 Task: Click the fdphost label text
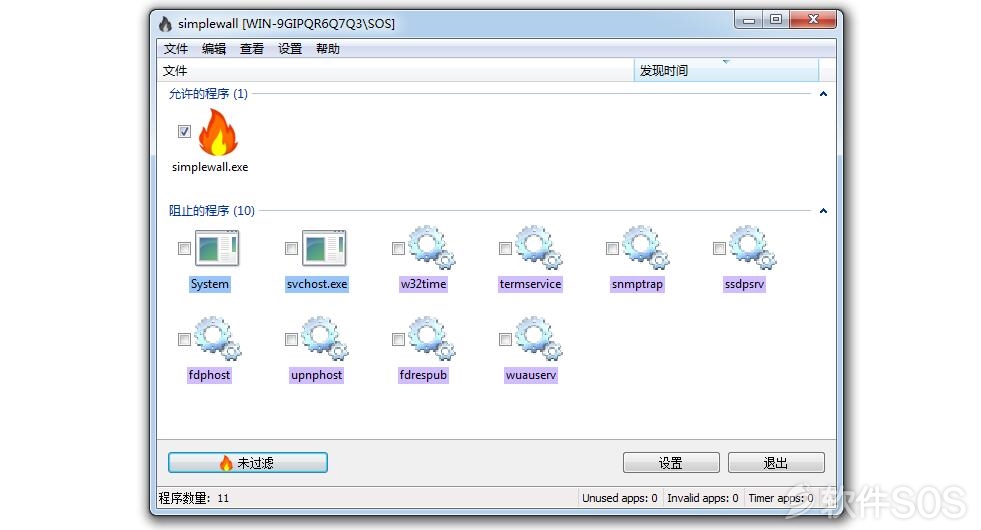click(x=210, y=375)
